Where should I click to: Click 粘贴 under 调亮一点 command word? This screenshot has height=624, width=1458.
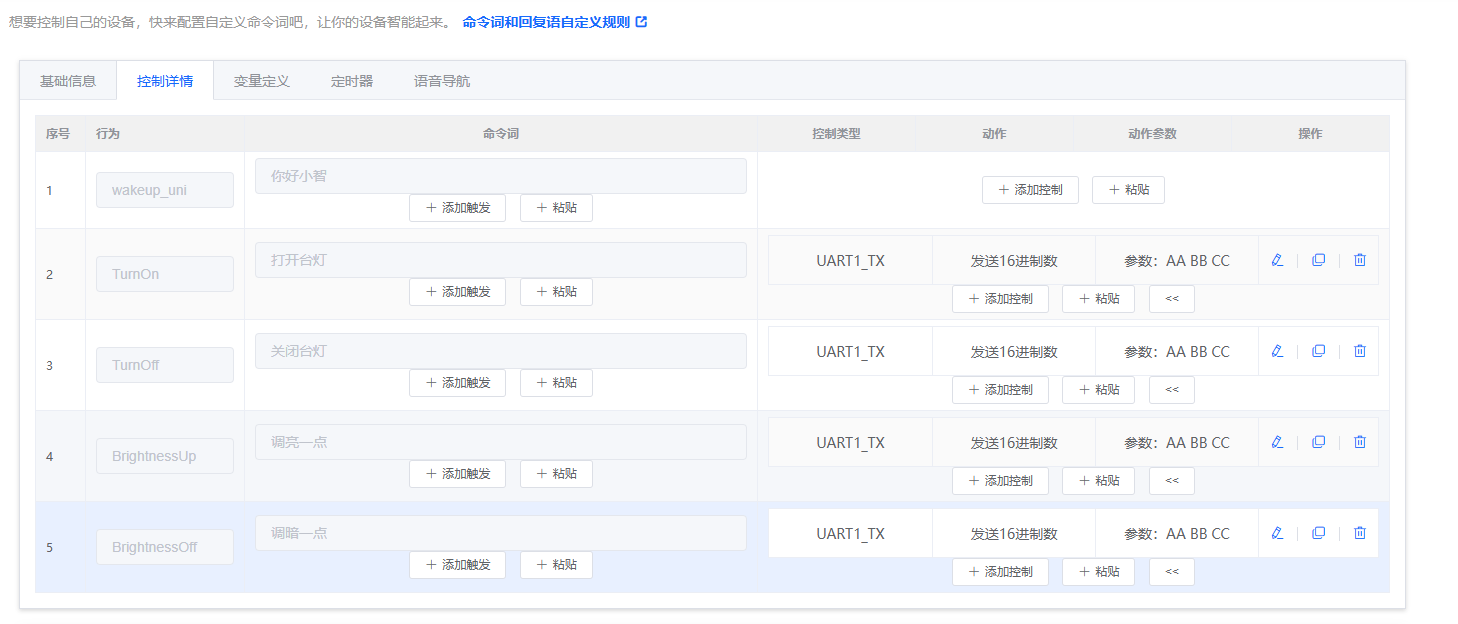pyautogui.click(x=556, y=474)
